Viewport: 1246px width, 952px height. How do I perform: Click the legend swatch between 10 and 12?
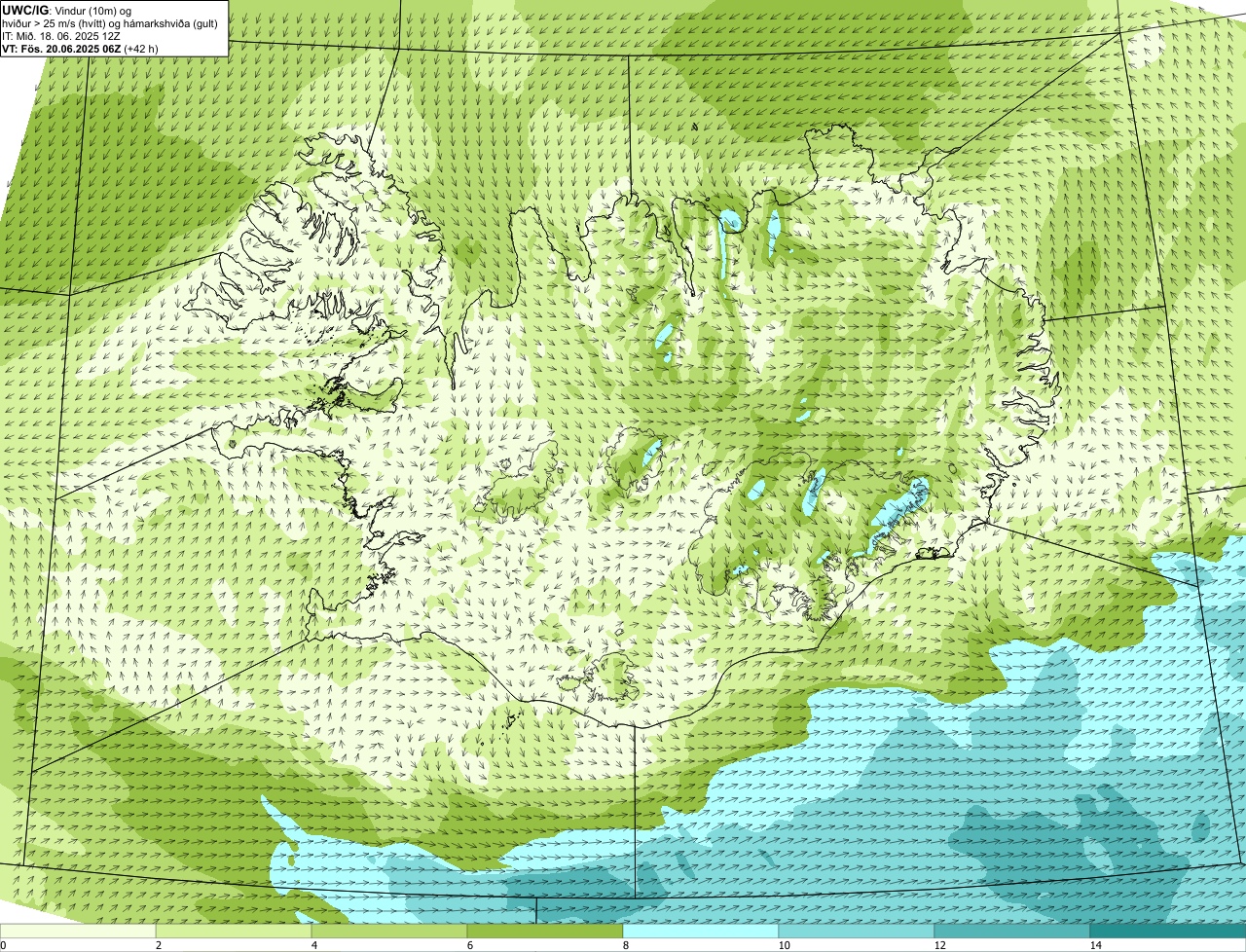[857, 932]
